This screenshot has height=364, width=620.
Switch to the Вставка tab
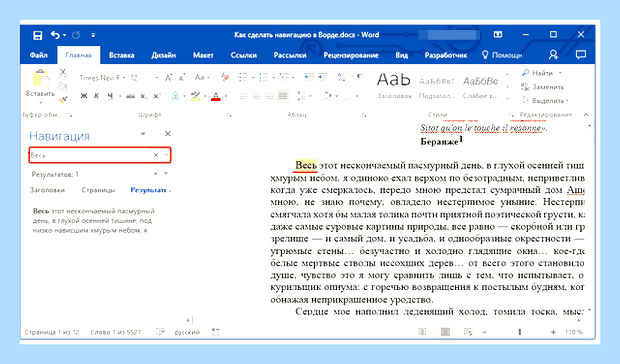pyautogui.click(x=121, y=55)
